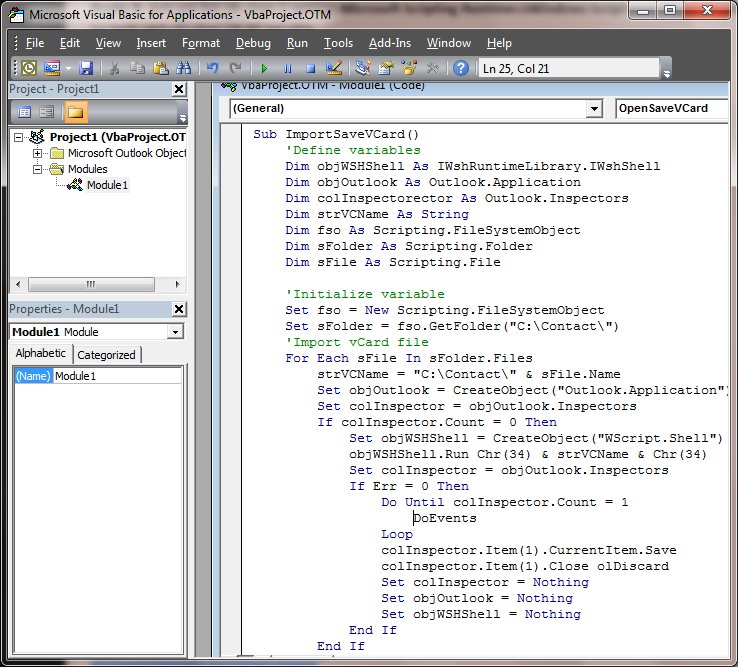
Task: Run the macro with the green play button
Action: coord(264,68)
